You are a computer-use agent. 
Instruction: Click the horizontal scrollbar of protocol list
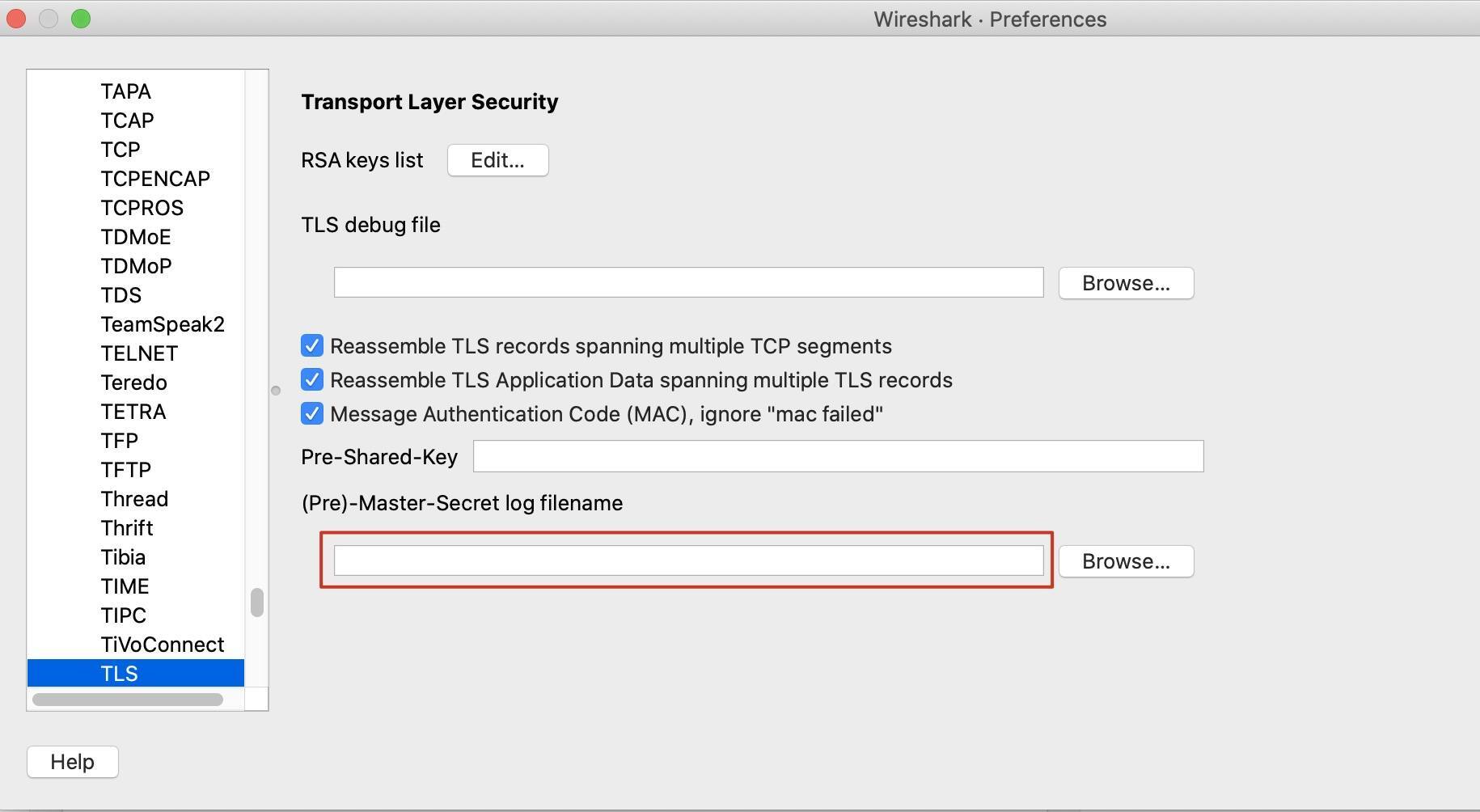click(x=128, y=700)
